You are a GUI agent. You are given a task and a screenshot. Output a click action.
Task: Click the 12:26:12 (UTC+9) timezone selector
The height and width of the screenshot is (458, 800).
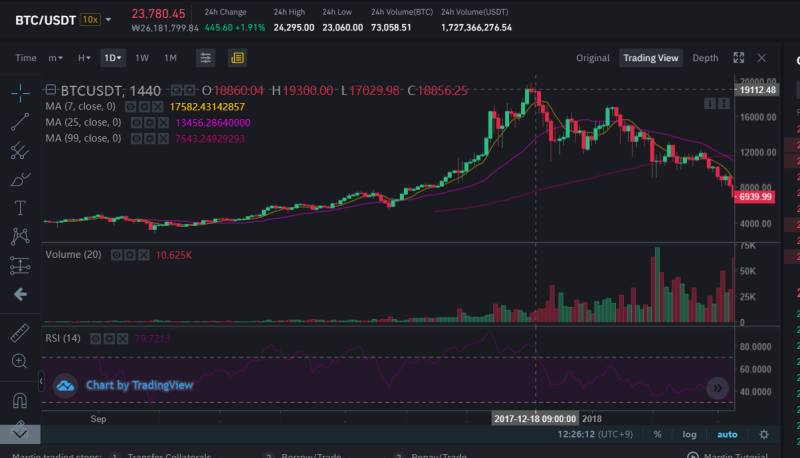point(595,435)
